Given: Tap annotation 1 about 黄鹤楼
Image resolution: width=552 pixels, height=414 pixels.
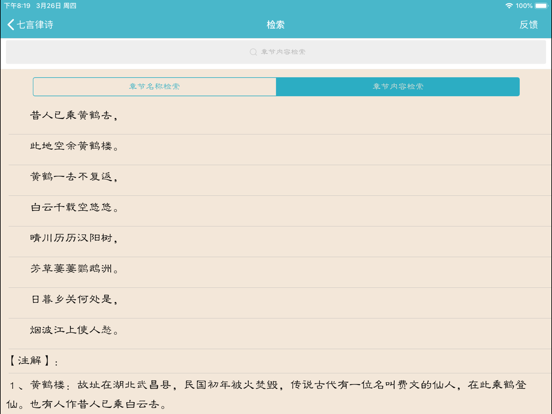Looking at the screenshot, I should click(x=266, y=394).
